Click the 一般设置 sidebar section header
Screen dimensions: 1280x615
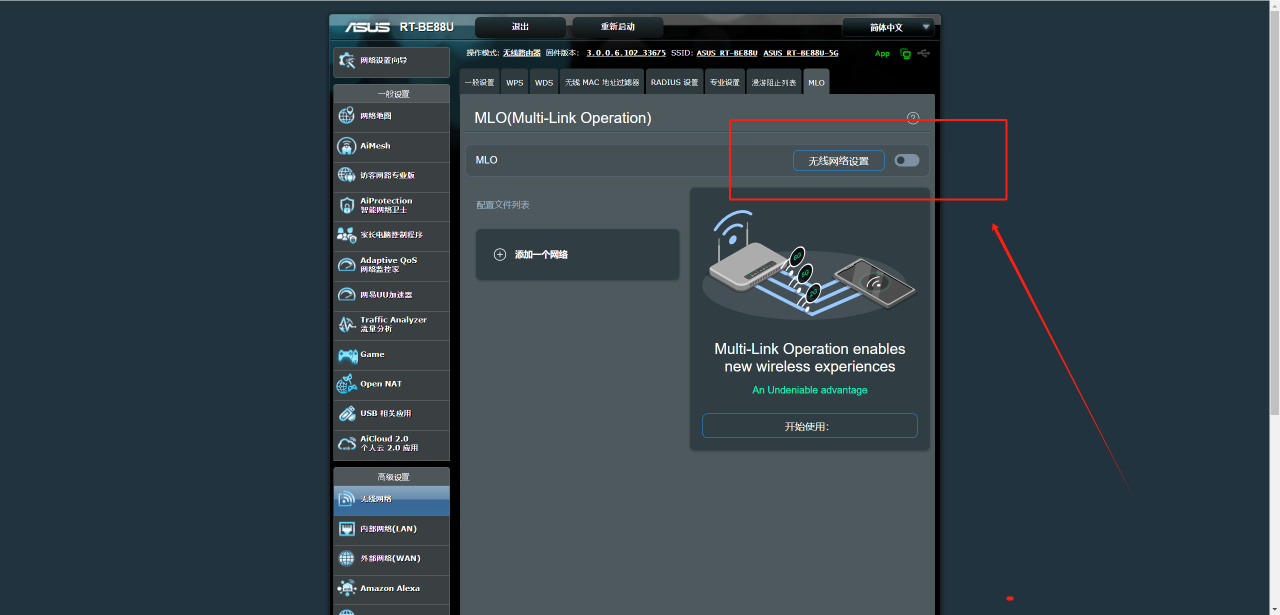(392, 94)
